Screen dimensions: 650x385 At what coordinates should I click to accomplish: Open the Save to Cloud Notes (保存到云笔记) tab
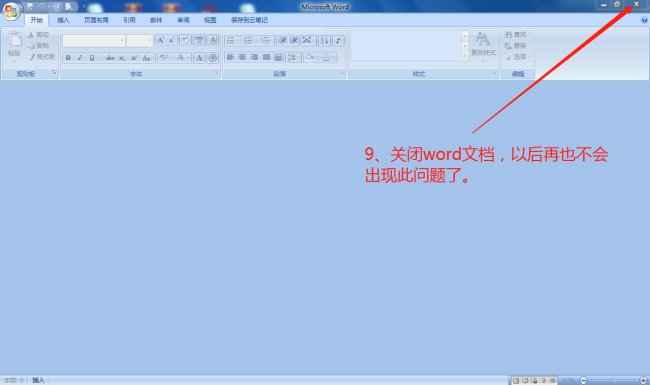pos(249,20)
